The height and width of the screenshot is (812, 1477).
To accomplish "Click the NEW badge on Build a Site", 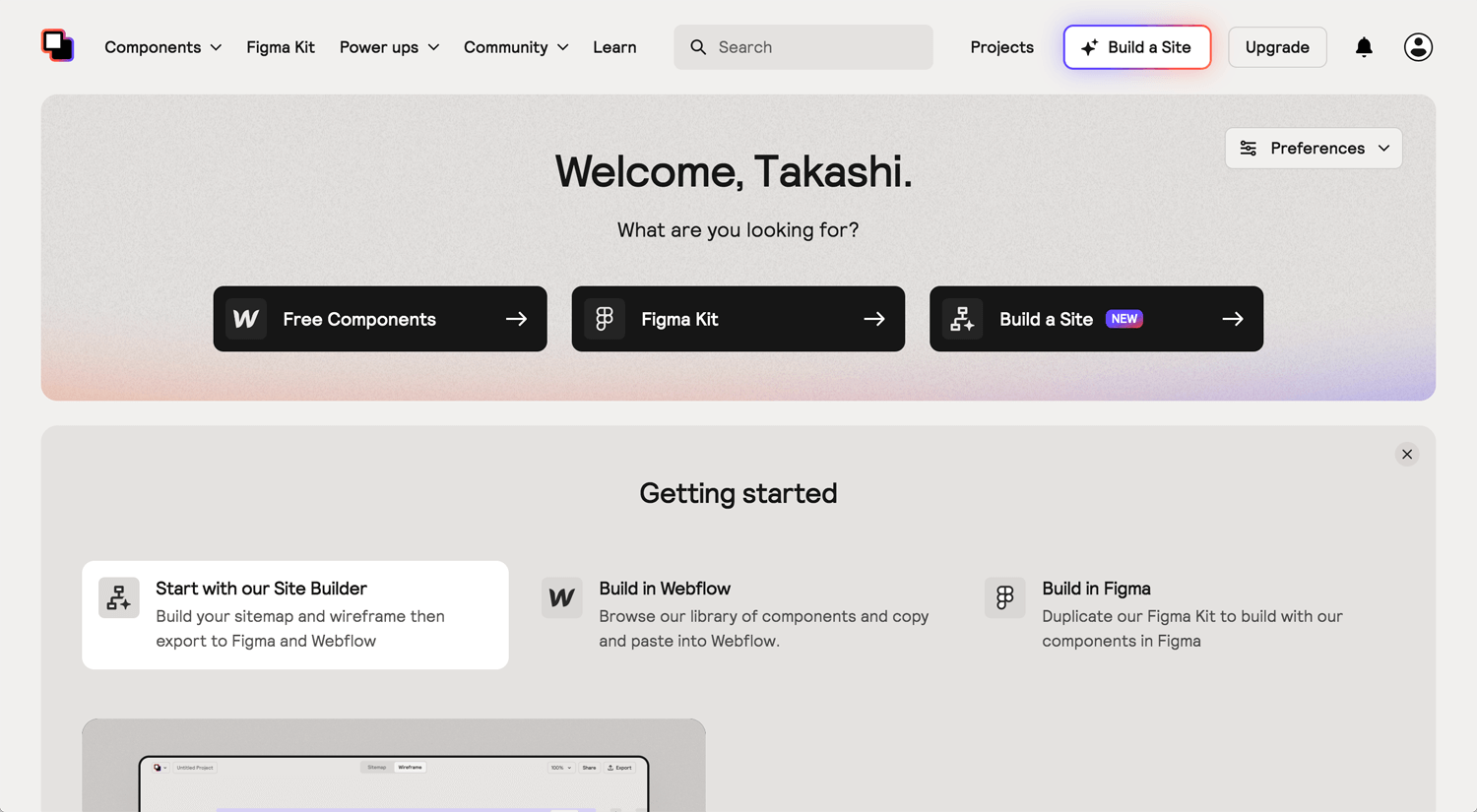I will point(1124,319).
